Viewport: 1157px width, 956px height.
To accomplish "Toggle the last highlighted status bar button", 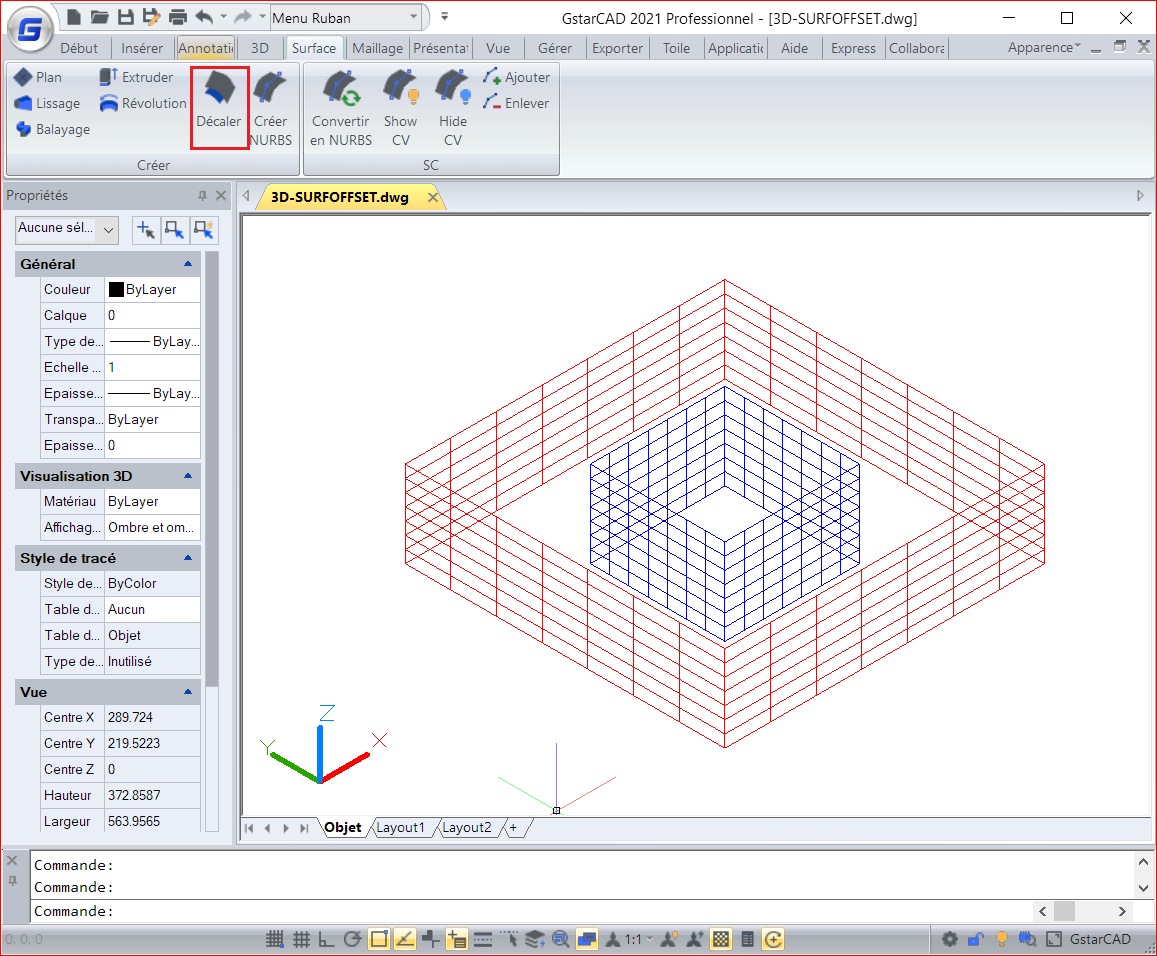I will (x=773, y=939).
